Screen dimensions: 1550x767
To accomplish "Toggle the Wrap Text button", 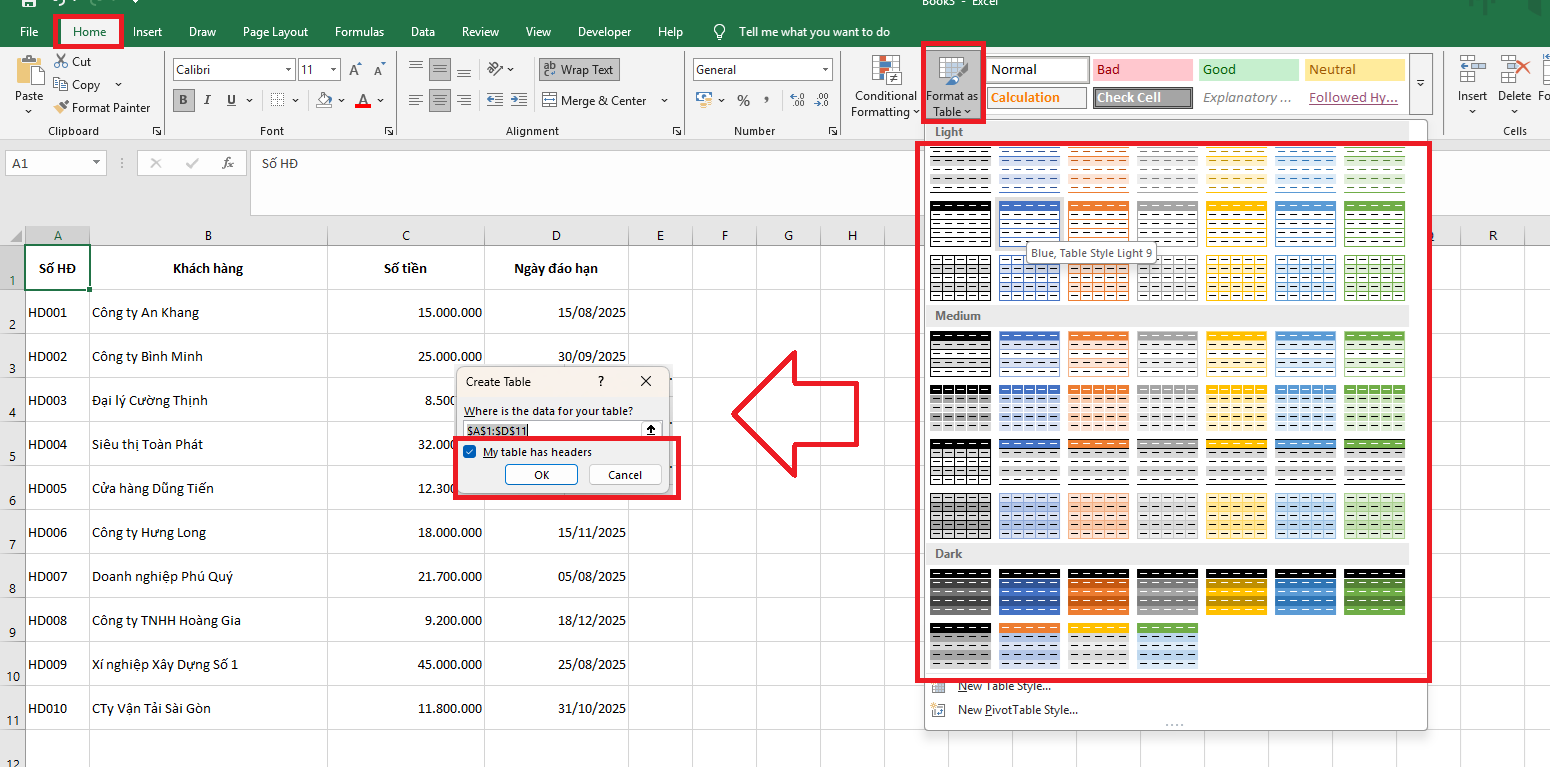I will click(x=579, y=70).
